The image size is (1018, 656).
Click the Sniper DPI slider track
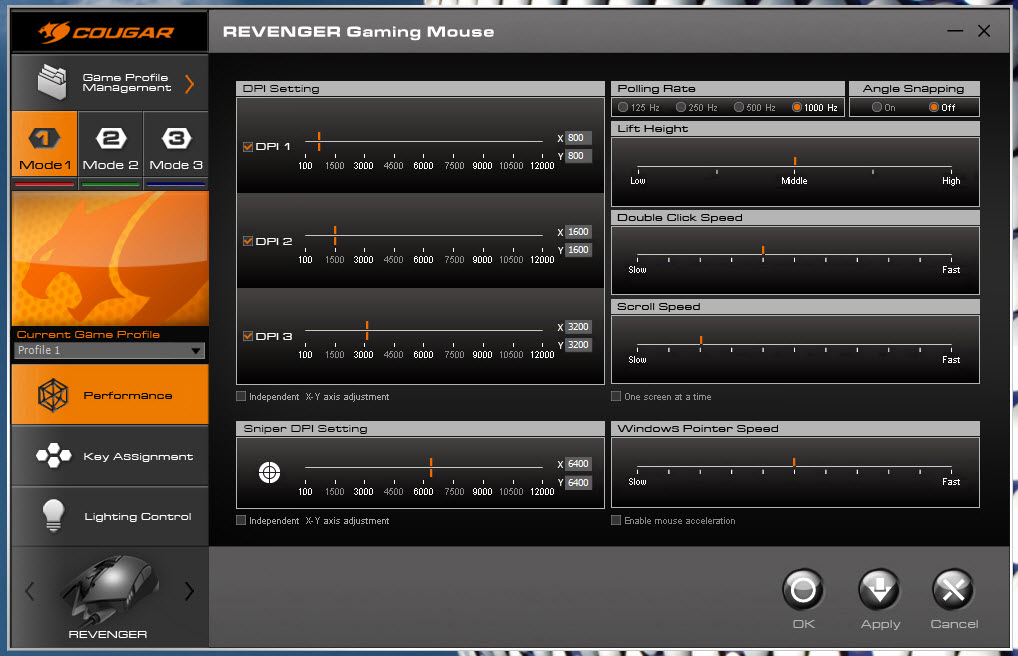pyautogui.click(x=424, y=467)
